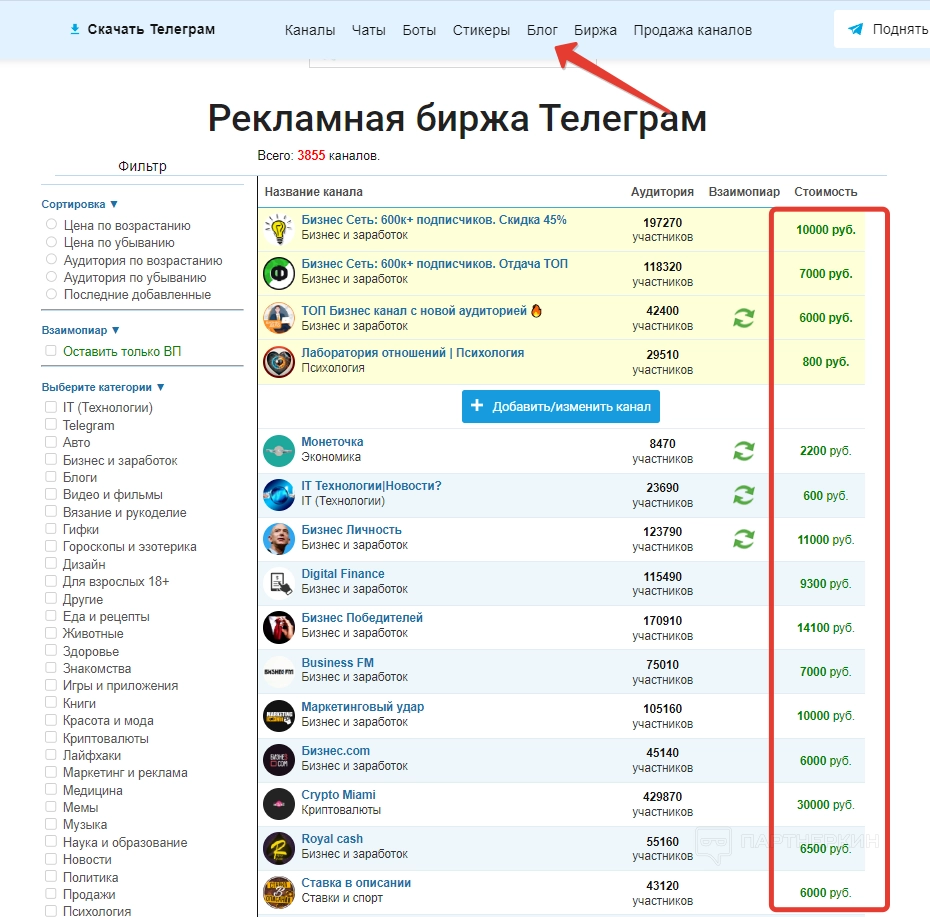This screenshot has width=930, height=917.
Task: Click the portrait avatar of Бизнес Личность
Action: (x=279, y=539)
